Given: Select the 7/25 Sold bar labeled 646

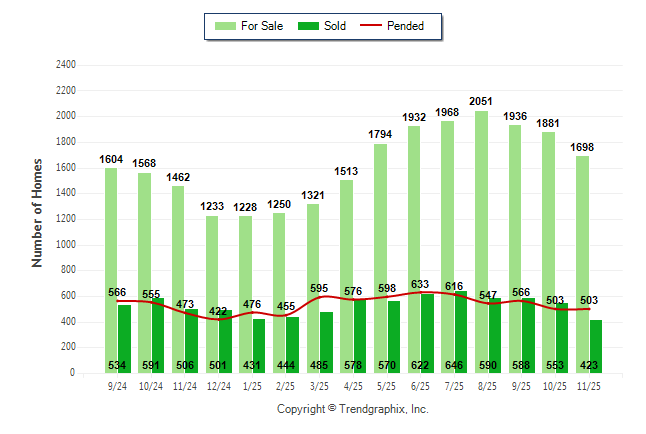Looking at the screenshot, I should pos(461,330).
